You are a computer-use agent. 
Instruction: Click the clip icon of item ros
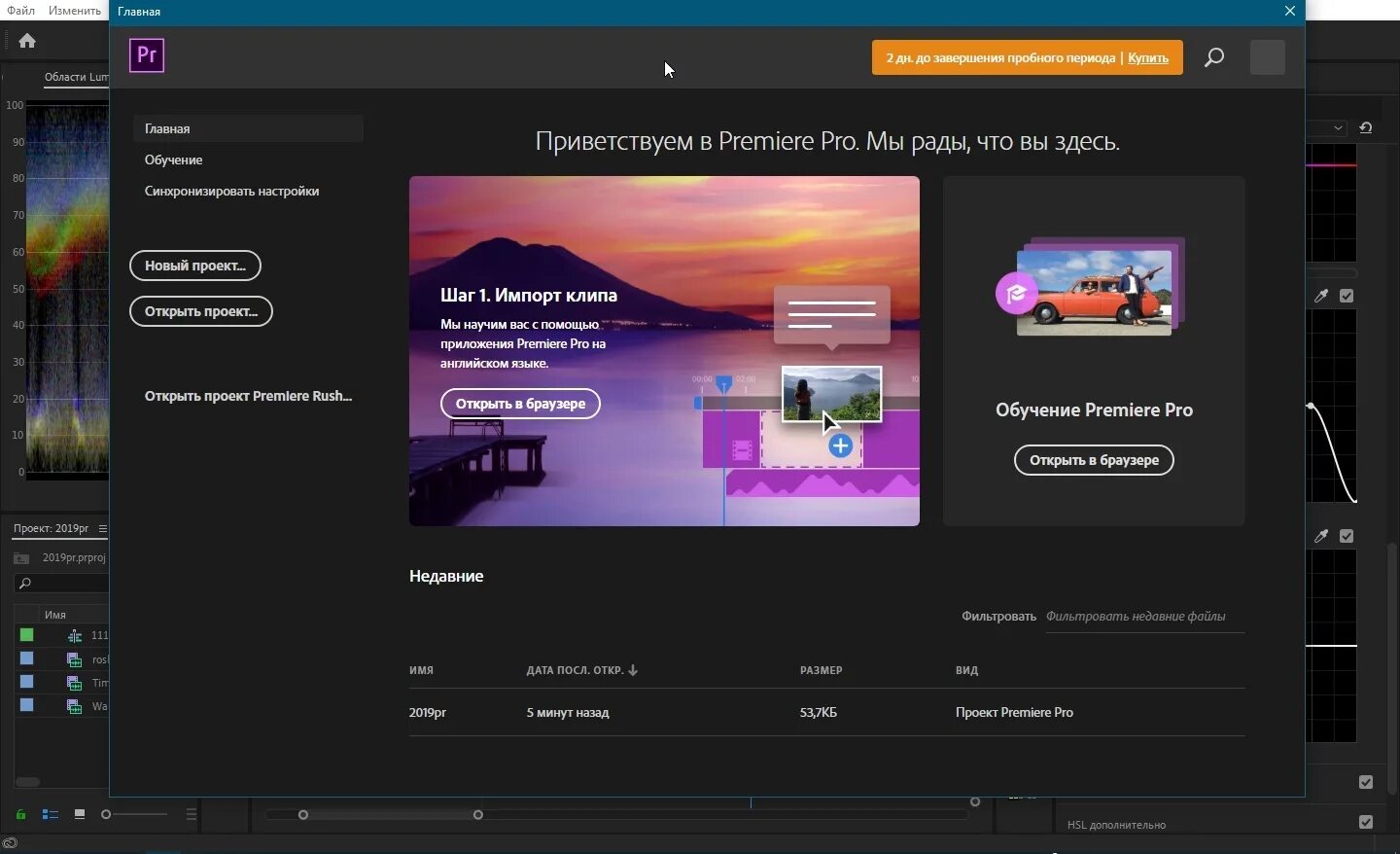[75, 659]
